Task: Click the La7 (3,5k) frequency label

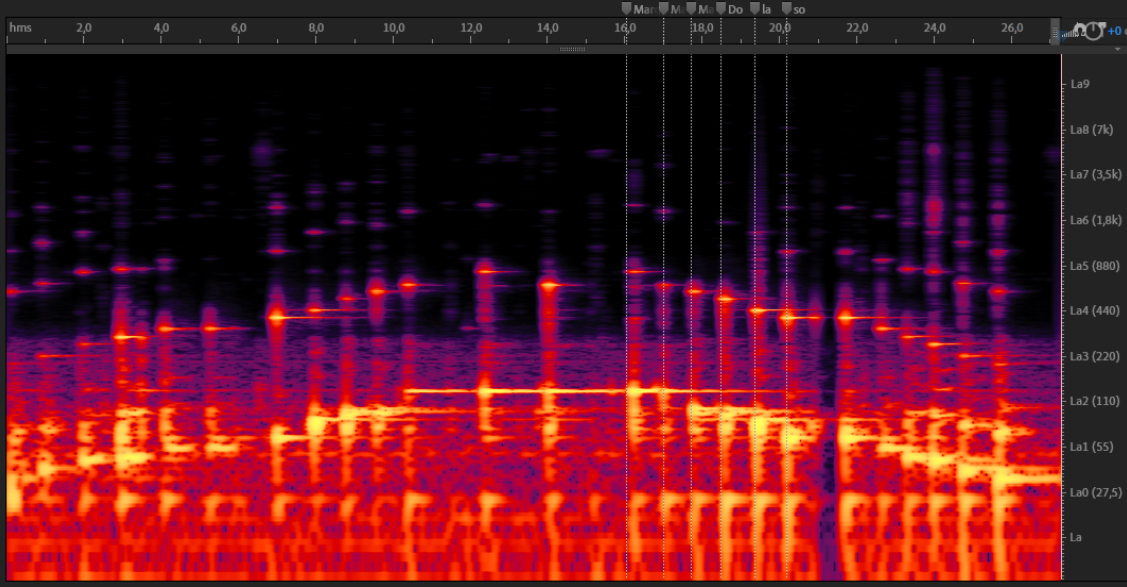Action: (1093, 175)
